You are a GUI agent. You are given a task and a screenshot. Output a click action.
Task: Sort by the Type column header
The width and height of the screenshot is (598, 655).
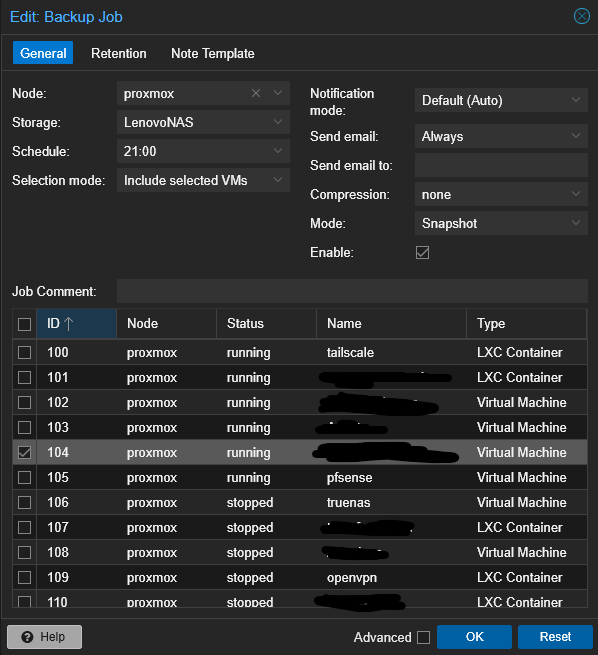click(x=527, y=323)
